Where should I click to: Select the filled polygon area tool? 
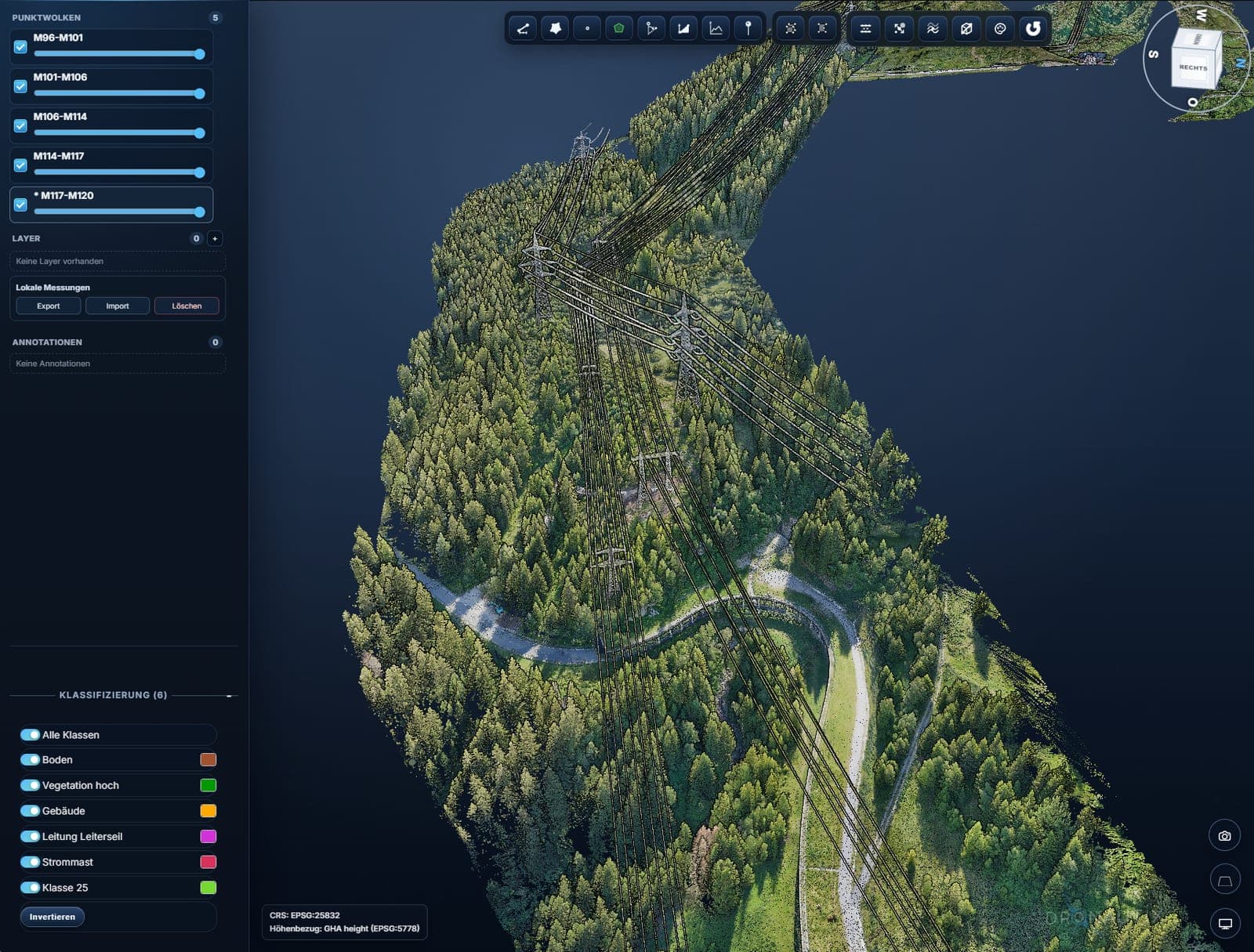(555, 29)
